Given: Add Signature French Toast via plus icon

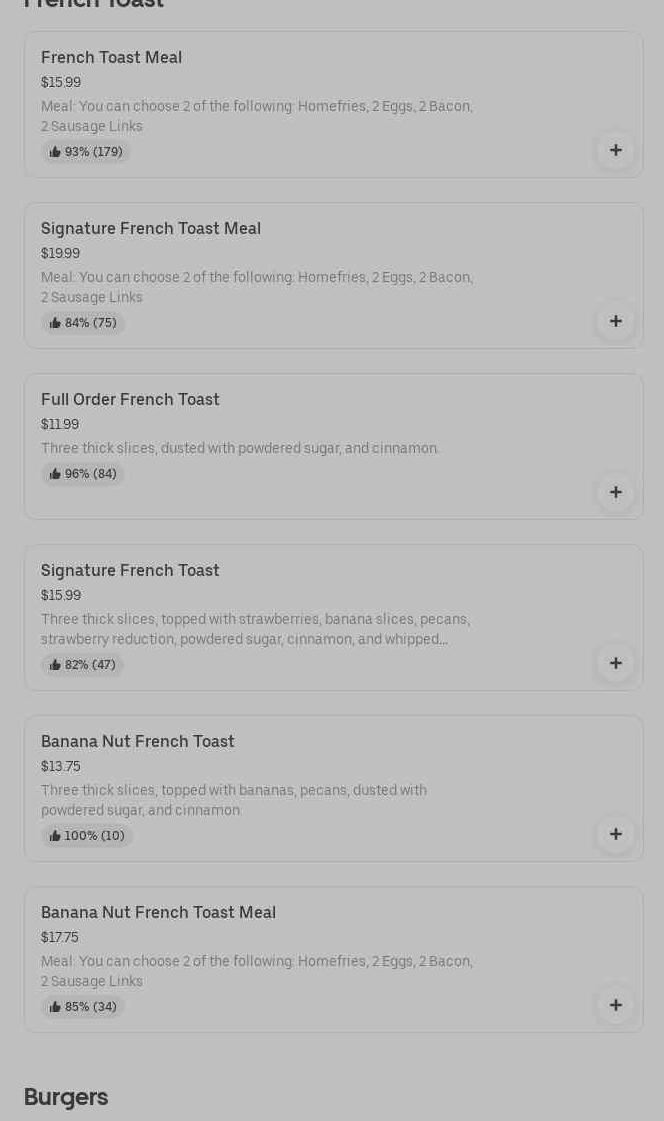Looking at the screenshot, I should [x=615, y=663].
